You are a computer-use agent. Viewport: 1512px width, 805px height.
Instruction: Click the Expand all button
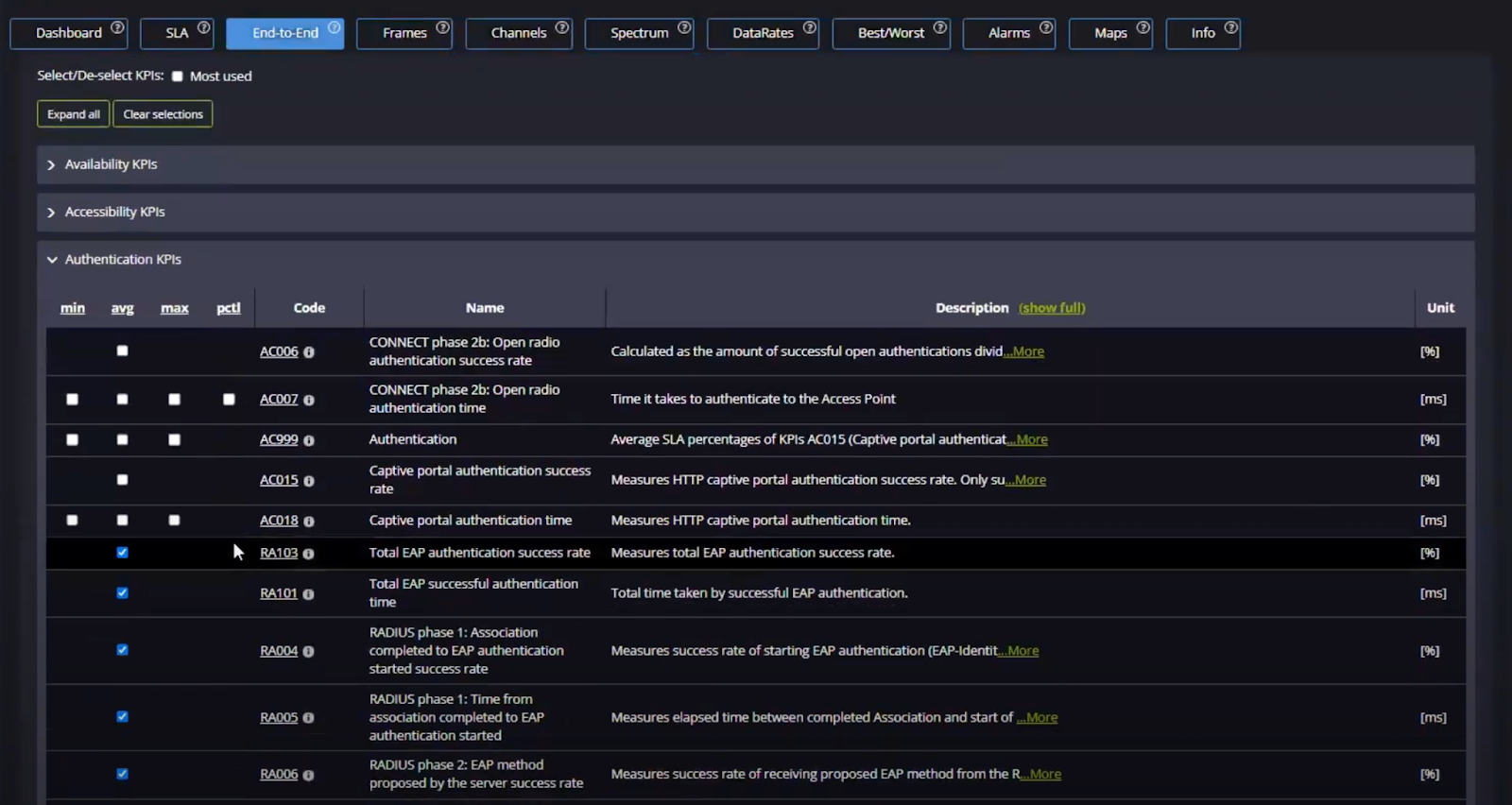[x=74, y=114]
